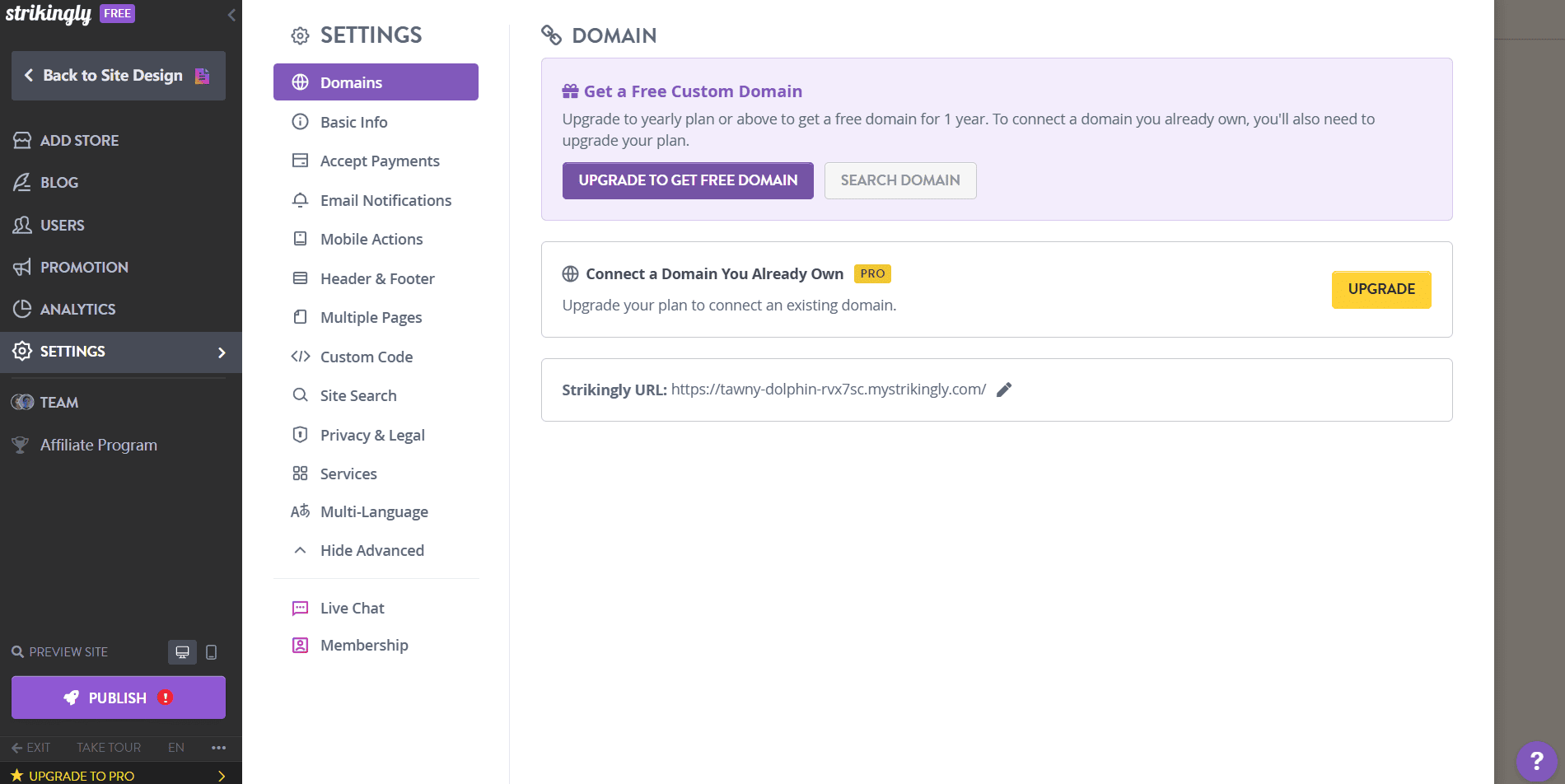Image resolution: width=1565 pixels, height=784 pixels.
Task: Click the Membership person icon
Action: (x=301, y=645)
